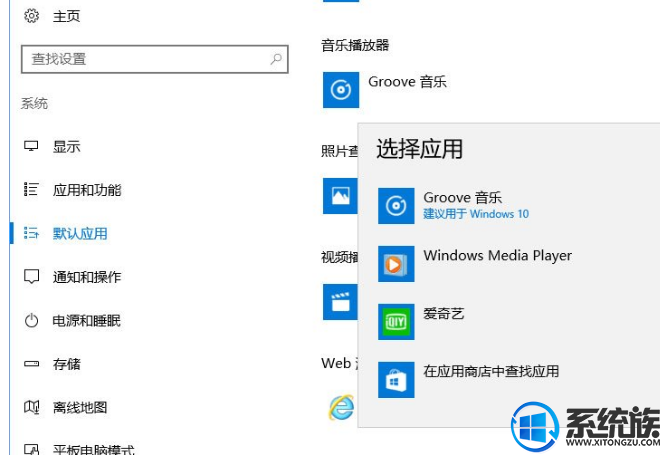Click the 电源和睡眠 power icon
This screenshot has height=455, width=660.
tap(31, 320)
